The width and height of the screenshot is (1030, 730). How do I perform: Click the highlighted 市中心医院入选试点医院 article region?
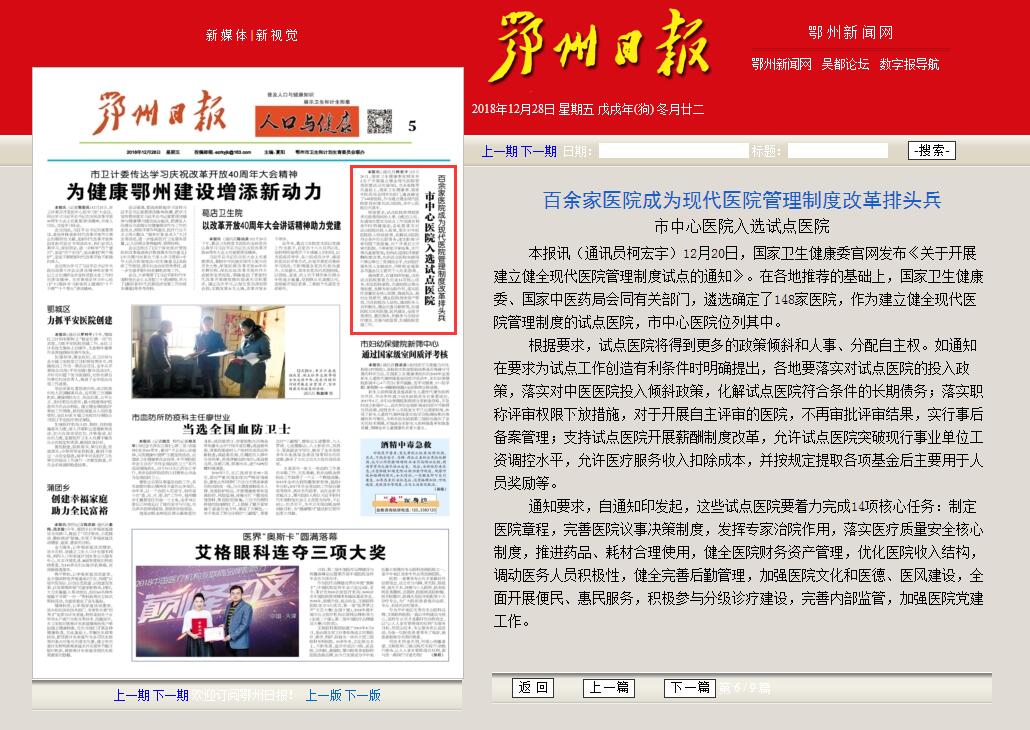(403, 250)
